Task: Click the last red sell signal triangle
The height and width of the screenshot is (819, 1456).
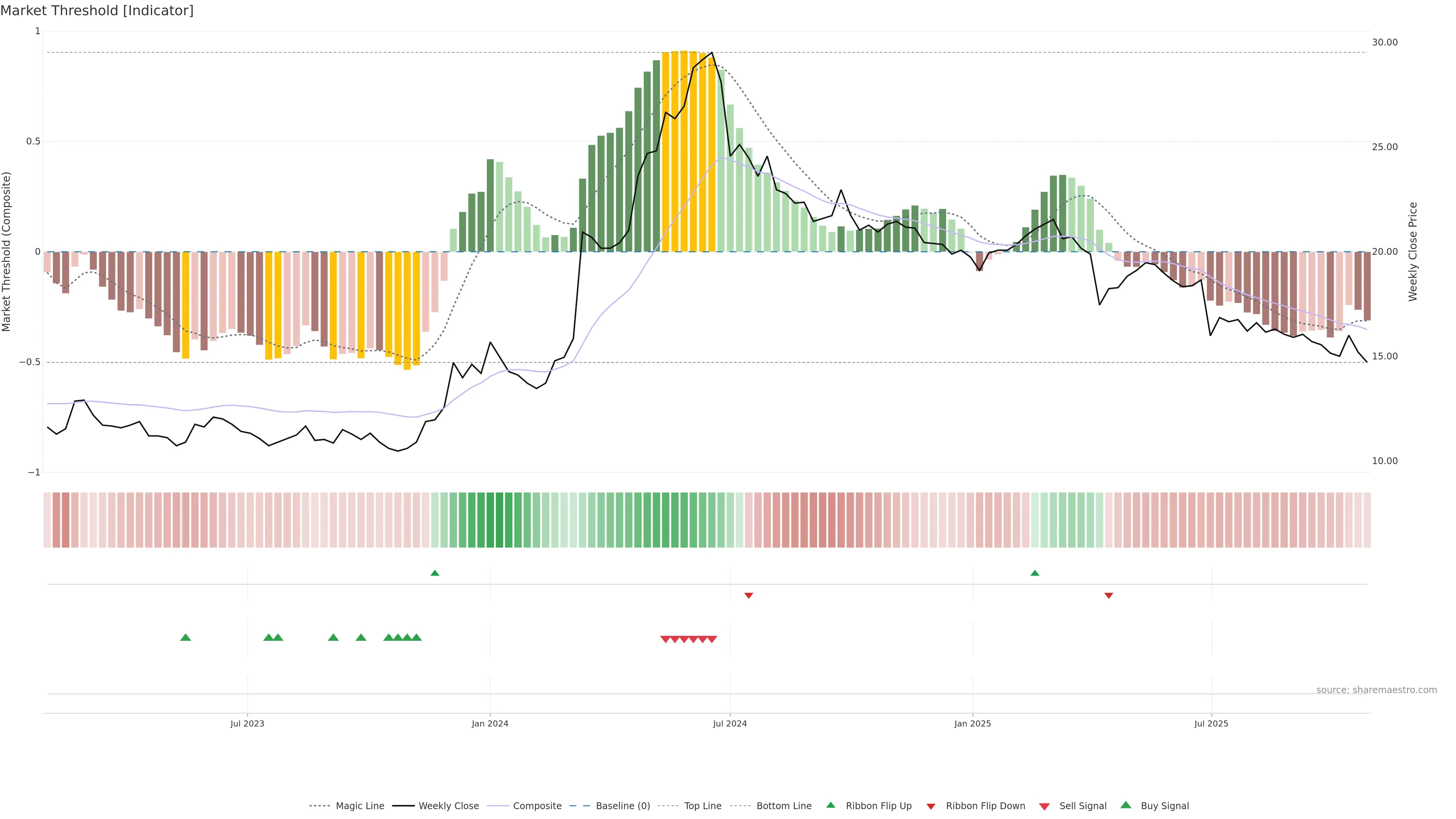Action: (712, 639)
